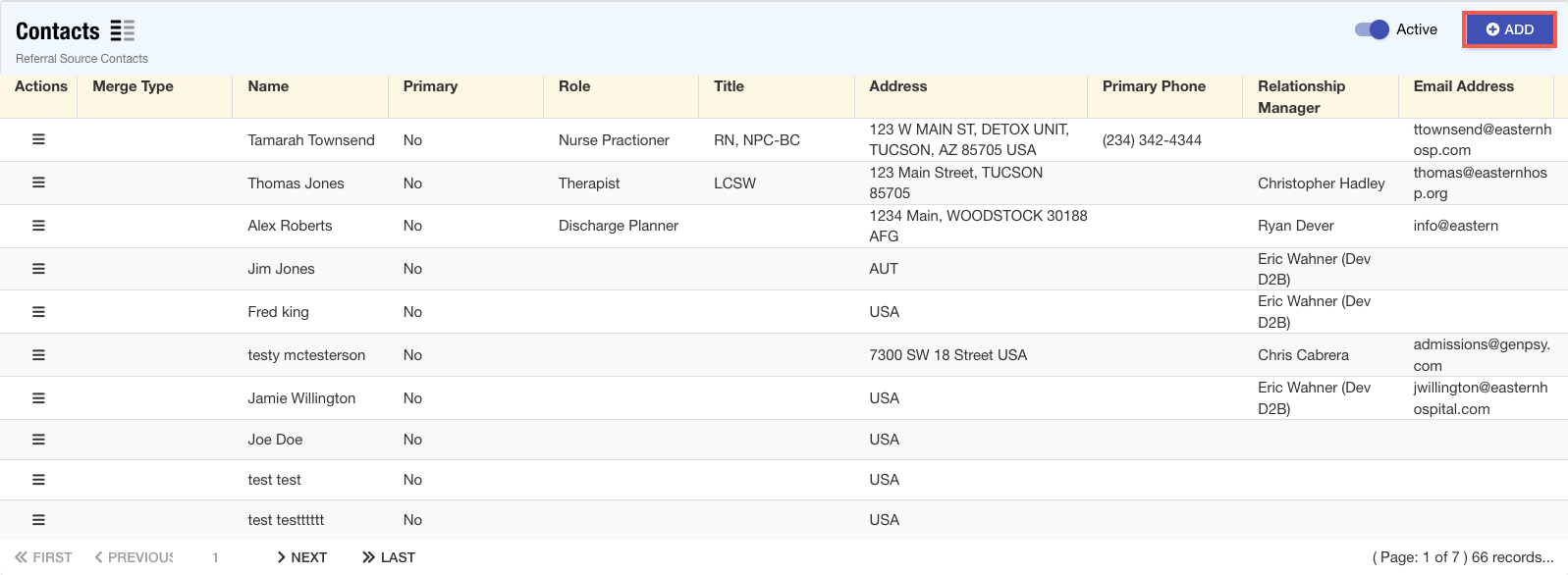
Task: Go to the NEXT page
Action: click(301, 557)
